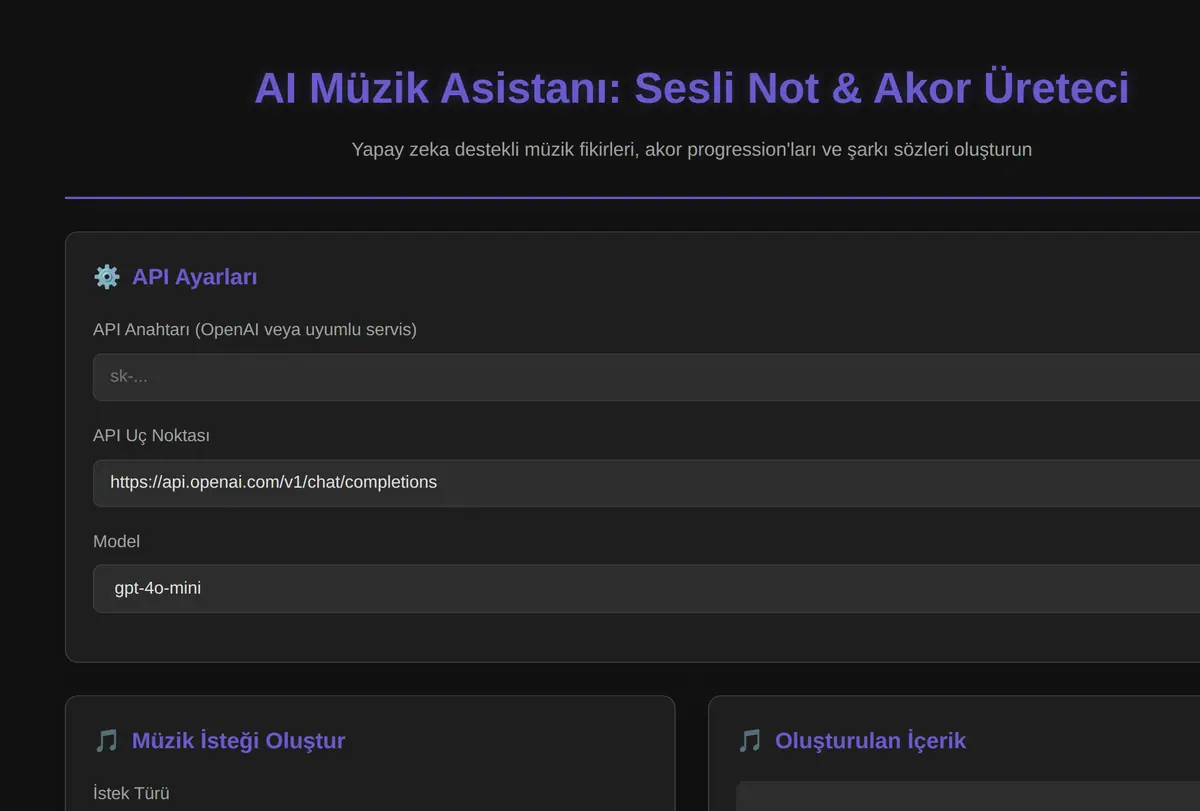Click the API Anahtarı input field
The width and height of the screenshot is (1200, 811).
click(646, 377)
